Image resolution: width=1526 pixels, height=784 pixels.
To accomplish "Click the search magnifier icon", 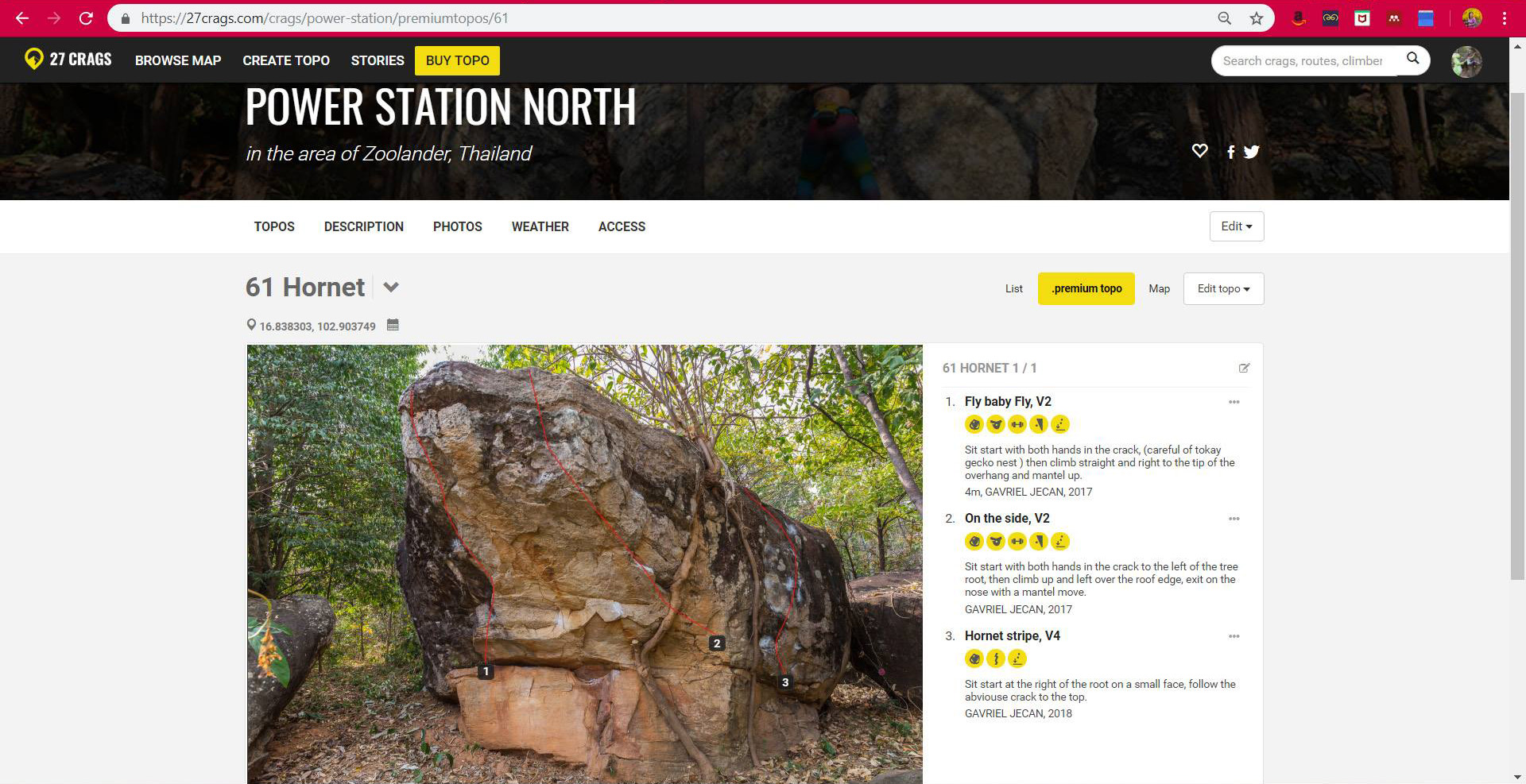I will pos(1412,59).
